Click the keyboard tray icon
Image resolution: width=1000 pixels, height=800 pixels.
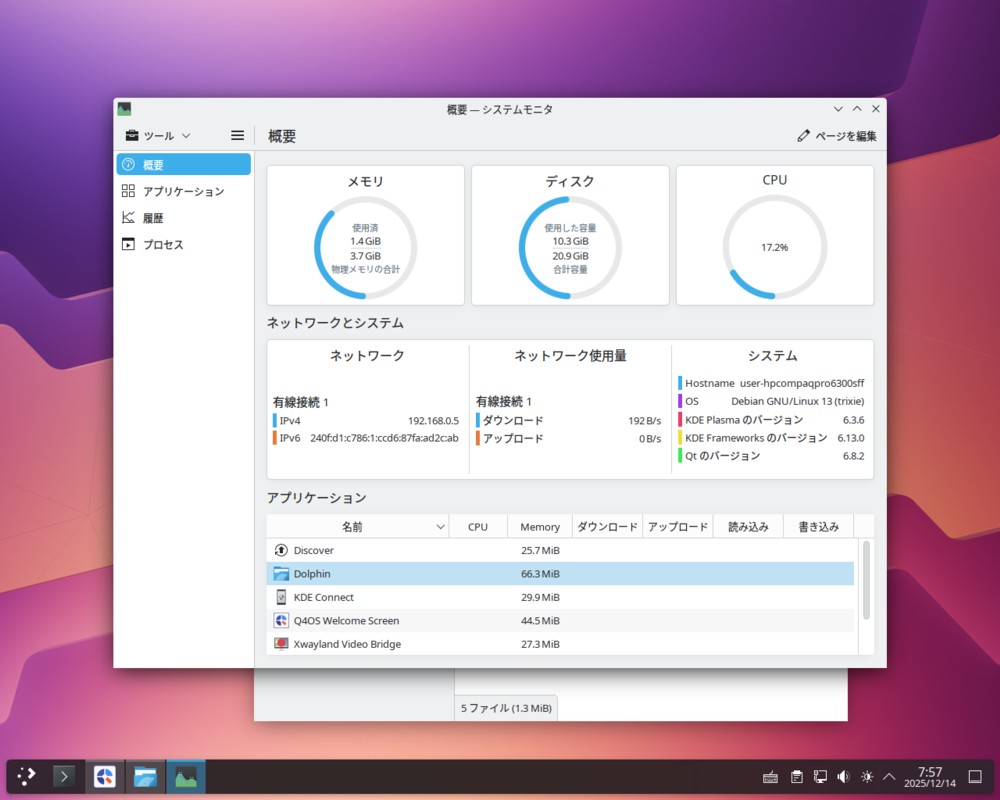[771, 776]
